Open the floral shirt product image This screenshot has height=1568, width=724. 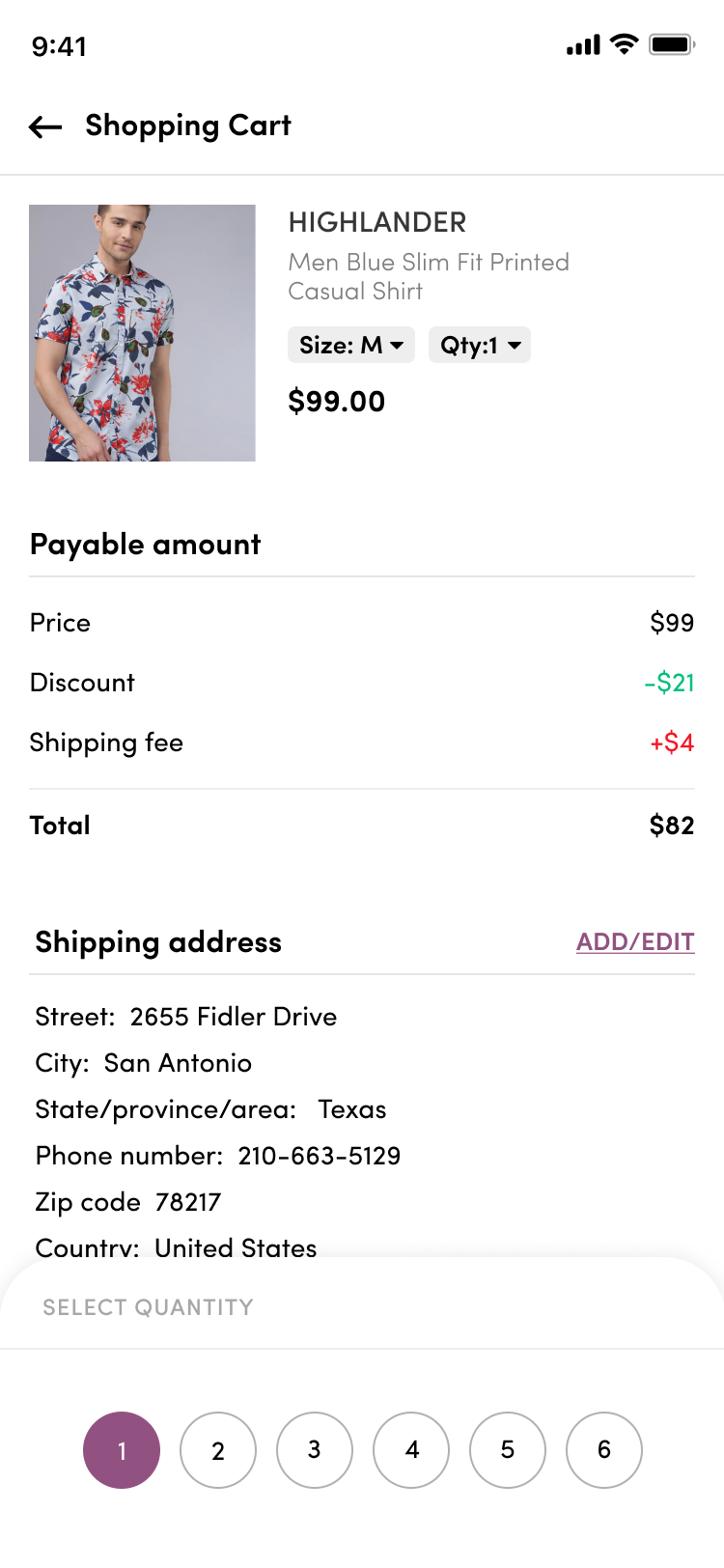point(142,333)
